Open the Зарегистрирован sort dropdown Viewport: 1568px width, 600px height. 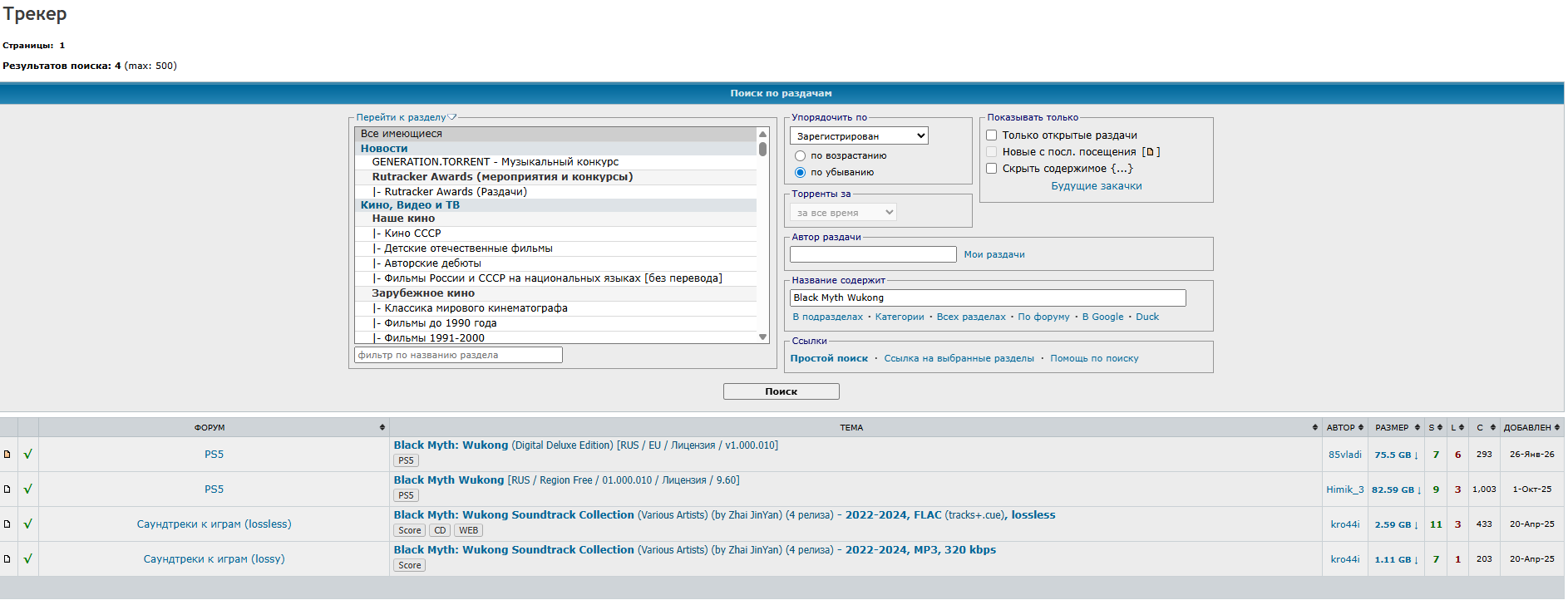pos(859,135)
